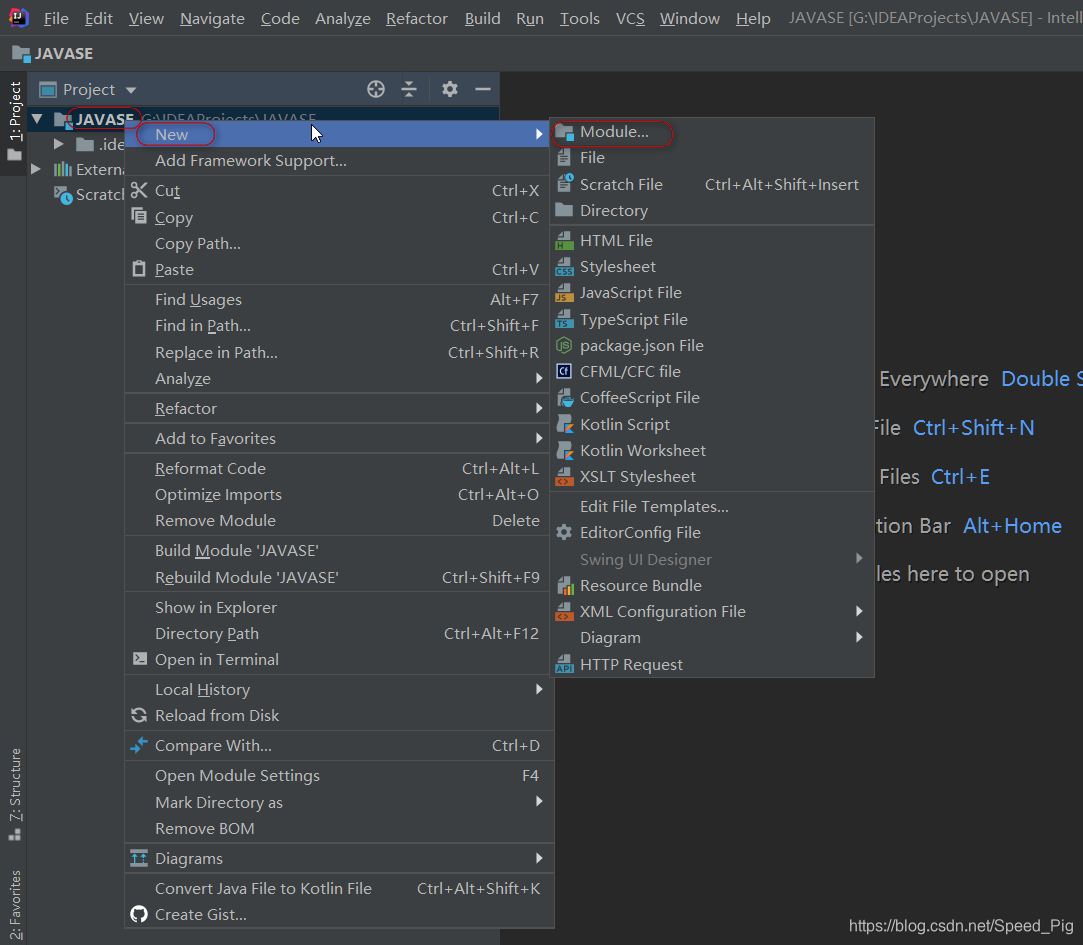Click the Cut scissors icon
The height and width of the screenshot is (945, 1083).
[139, 190]
